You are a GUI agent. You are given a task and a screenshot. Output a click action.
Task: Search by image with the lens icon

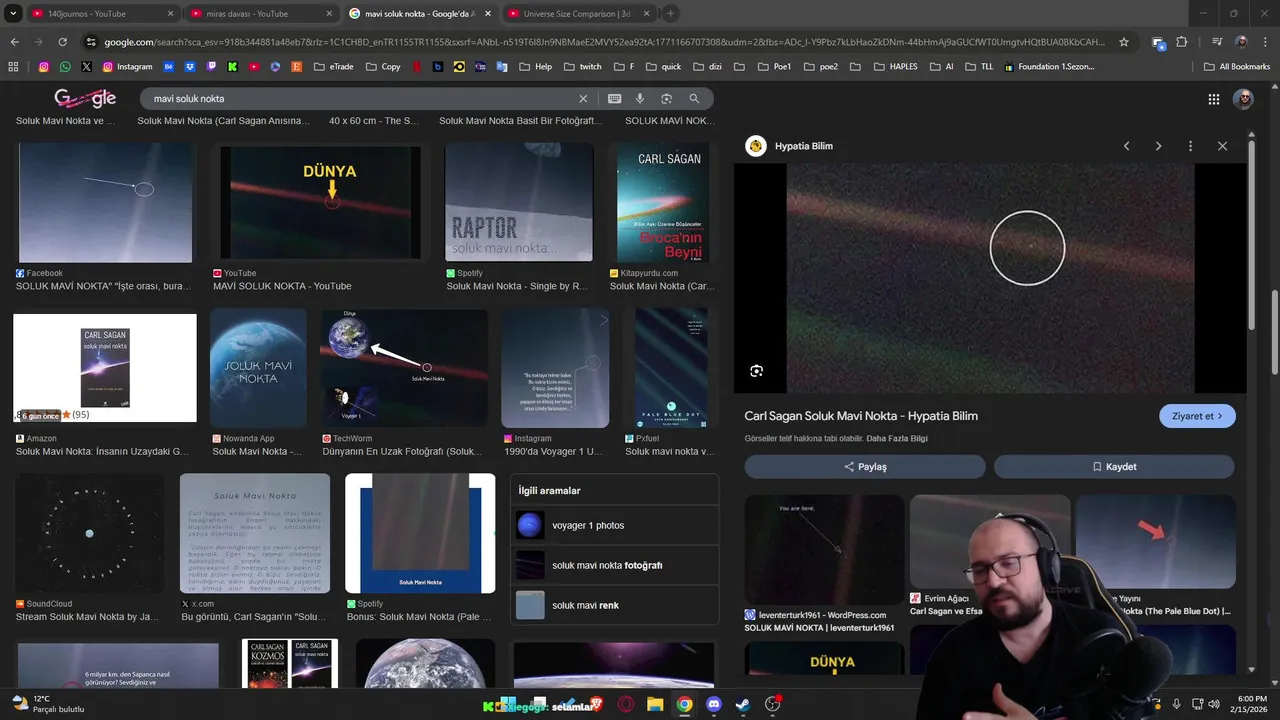[666, 99]
